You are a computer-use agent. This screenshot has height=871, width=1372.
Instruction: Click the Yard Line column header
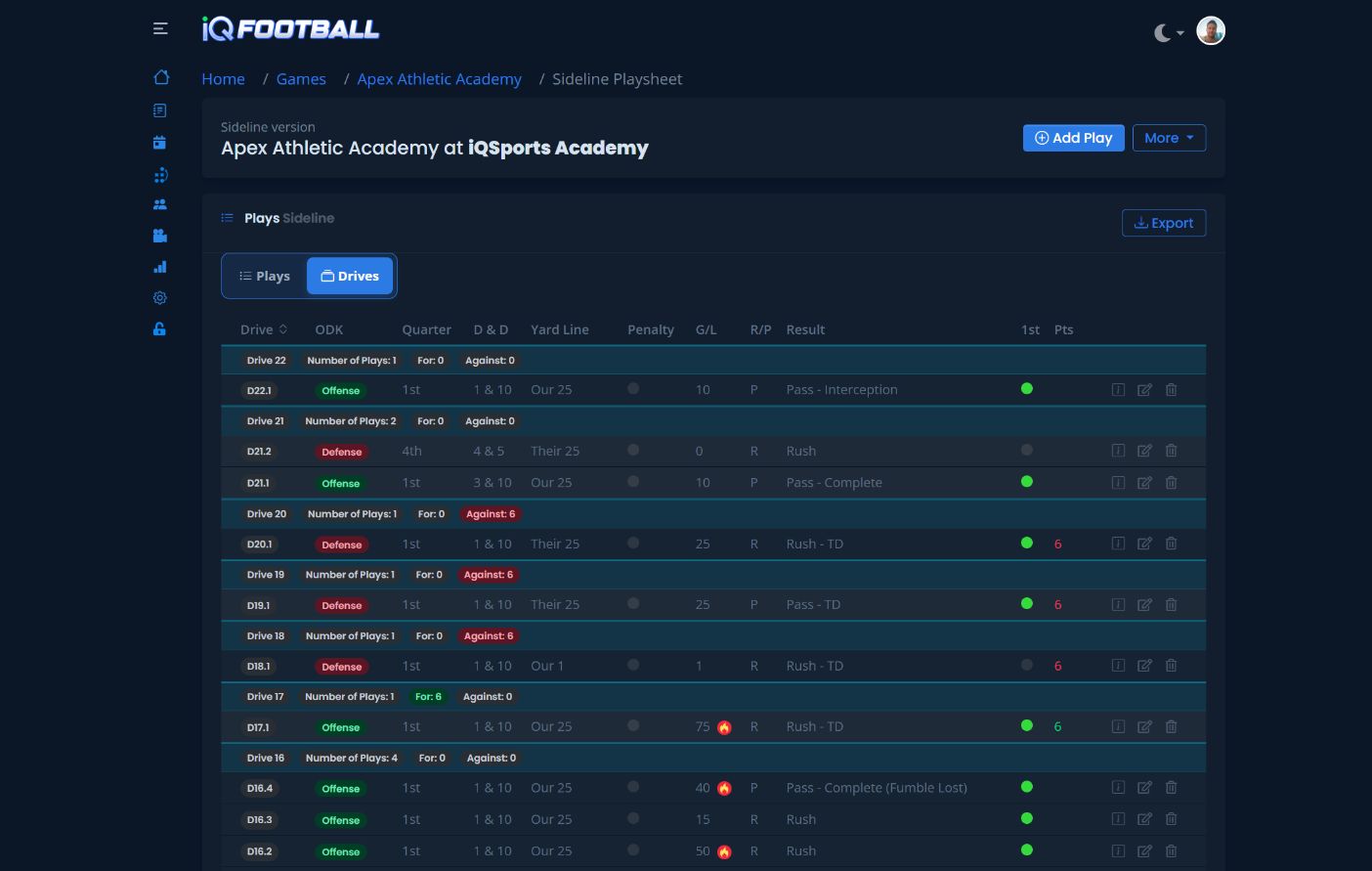(x=560, y=329)
